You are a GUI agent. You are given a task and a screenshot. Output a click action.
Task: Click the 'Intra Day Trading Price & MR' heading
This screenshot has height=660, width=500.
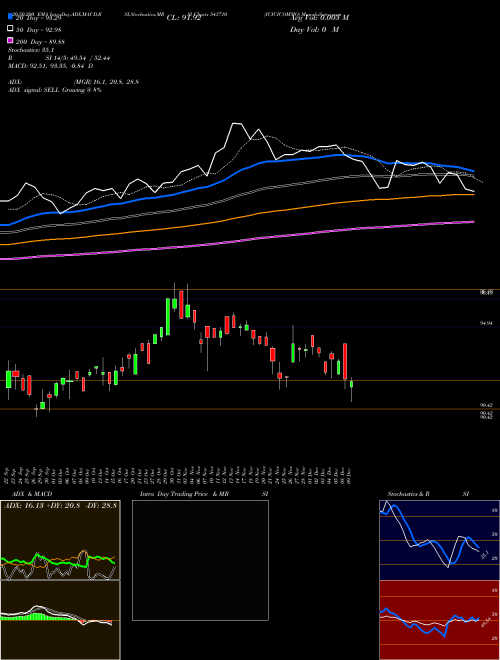(184, 494)
